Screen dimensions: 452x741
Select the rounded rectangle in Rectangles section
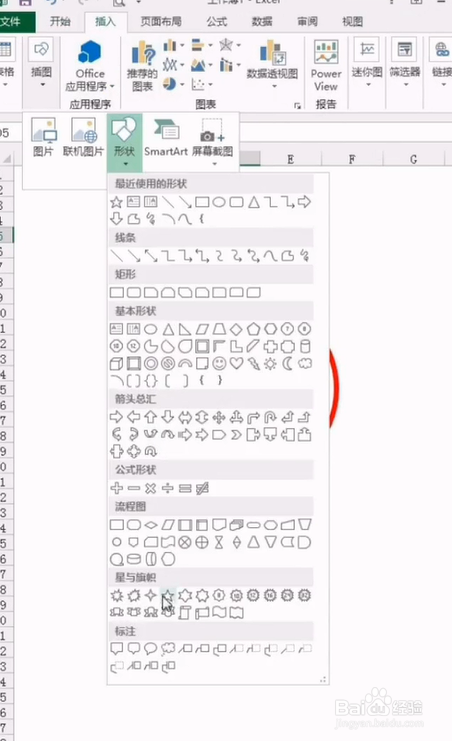tap(134, 292)
